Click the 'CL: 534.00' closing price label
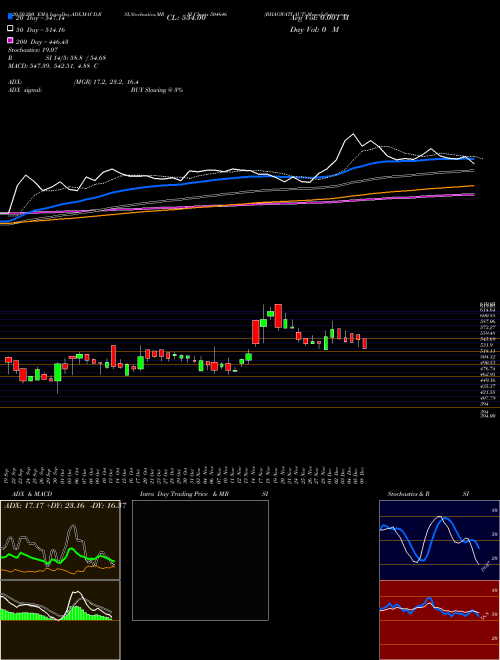The image size is (500, 660). pos(186,18)
